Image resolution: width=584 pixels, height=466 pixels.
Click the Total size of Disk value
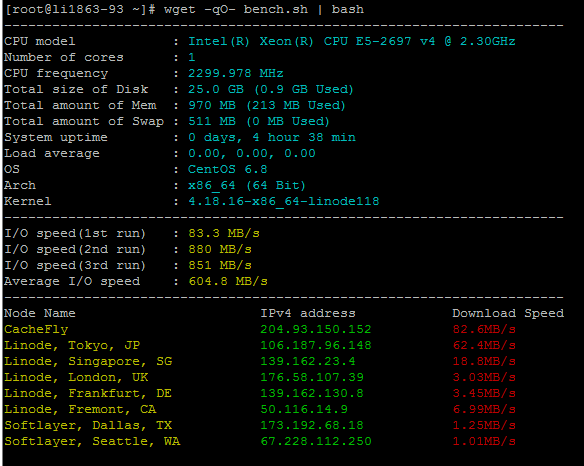[x=271, y=89]
